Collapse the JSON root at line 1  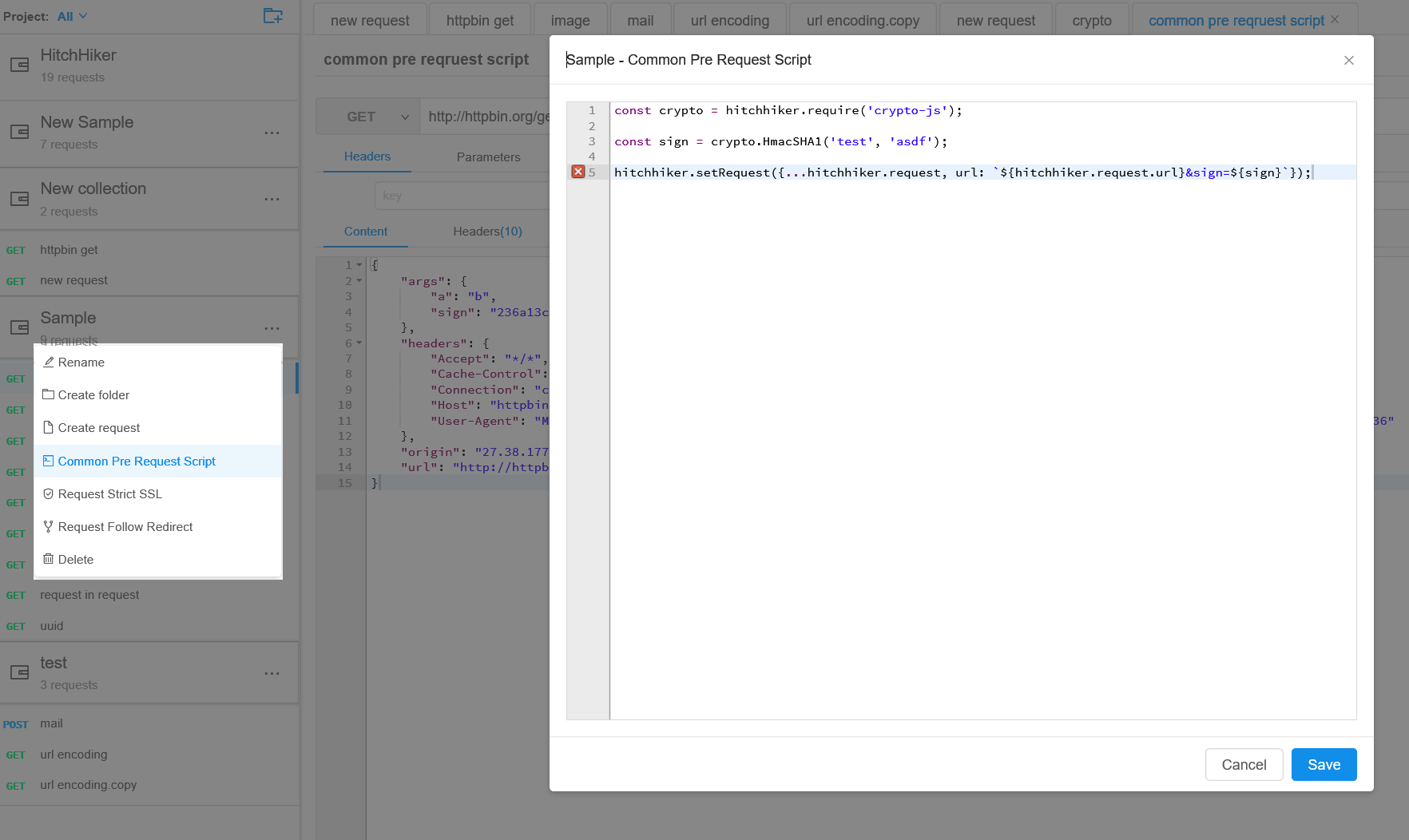pos(359,265)
